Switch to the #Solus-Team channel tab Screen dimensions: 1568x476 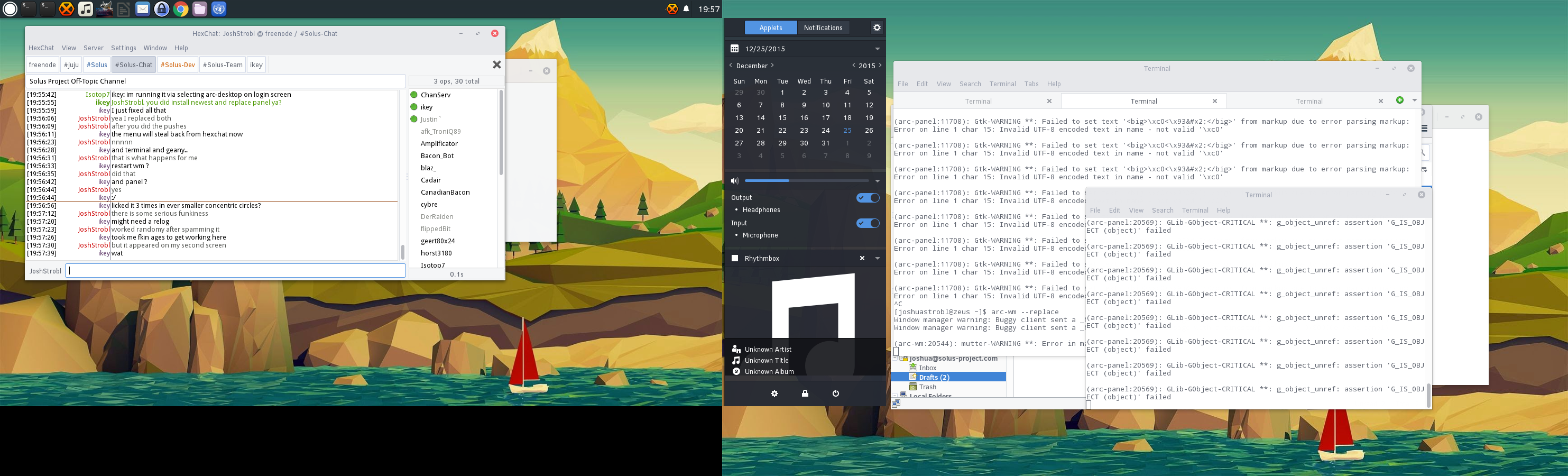(223, 65)
